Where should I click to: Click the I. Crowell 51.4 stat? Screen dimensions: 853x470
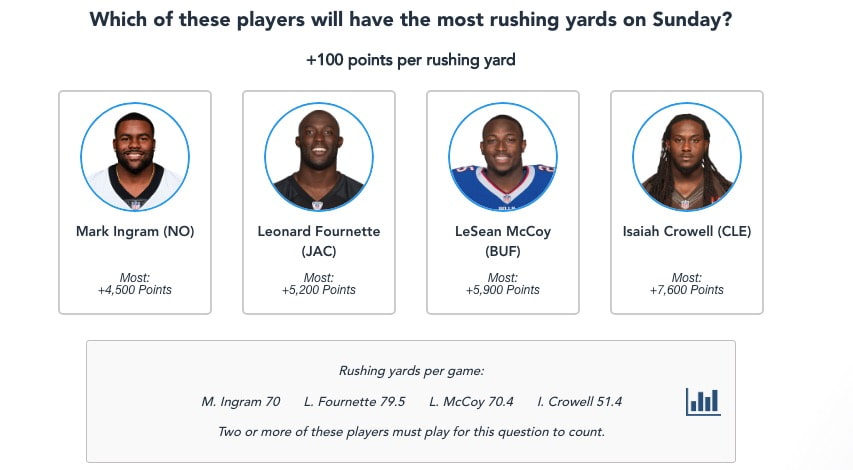(x=579, y=402)
